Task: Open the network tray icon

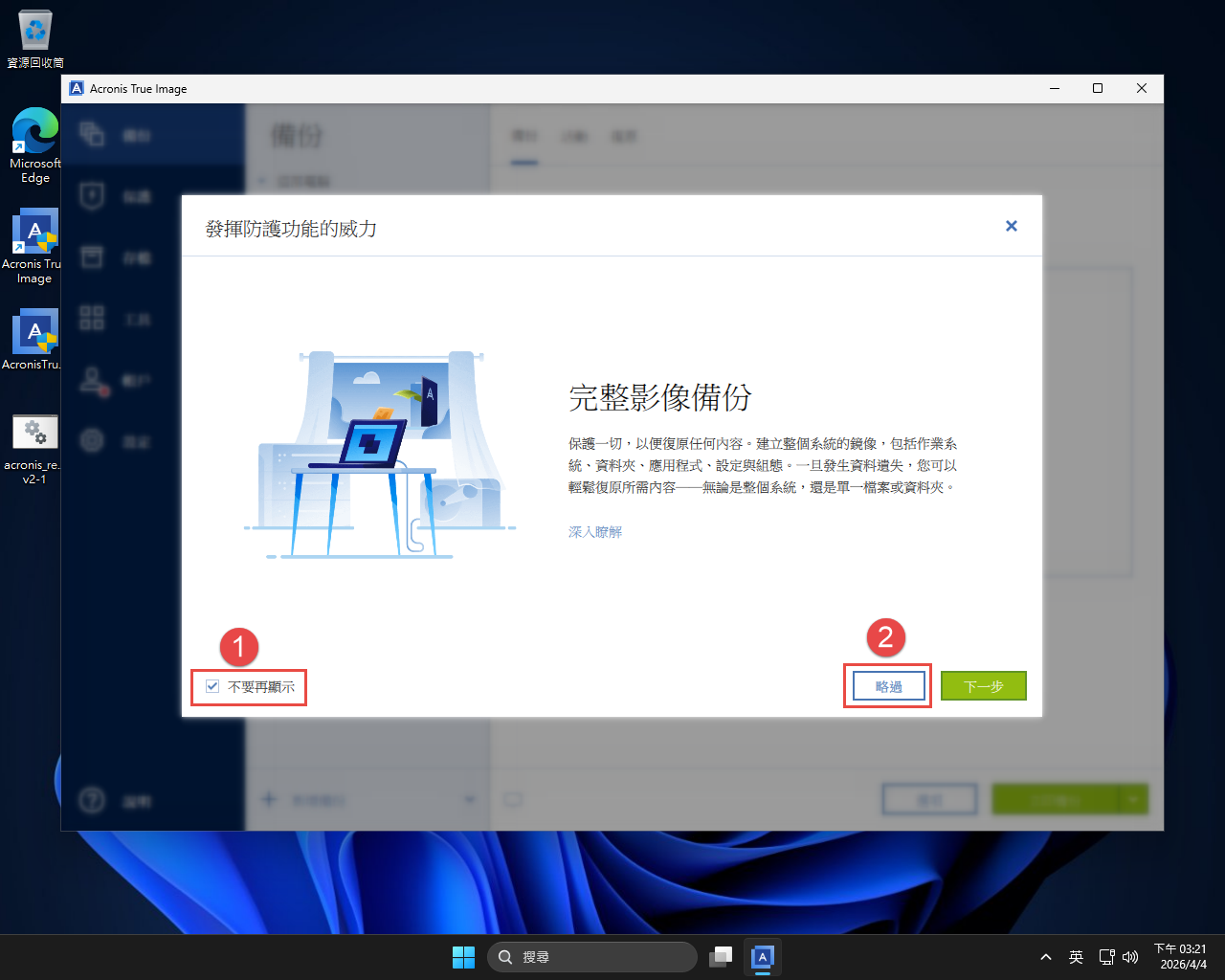Action: tap(1106, 957)
